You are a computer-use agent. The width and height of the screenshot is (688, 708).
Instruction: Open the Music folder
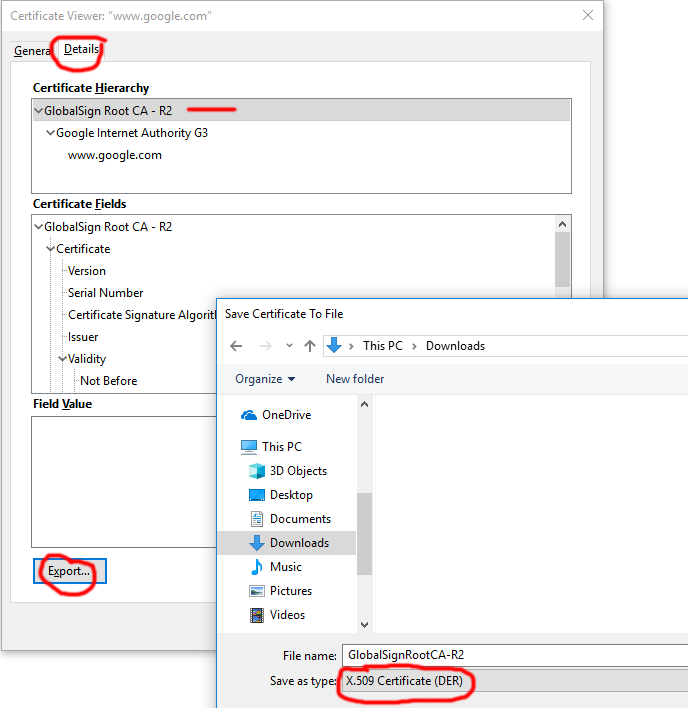point(286,567)
